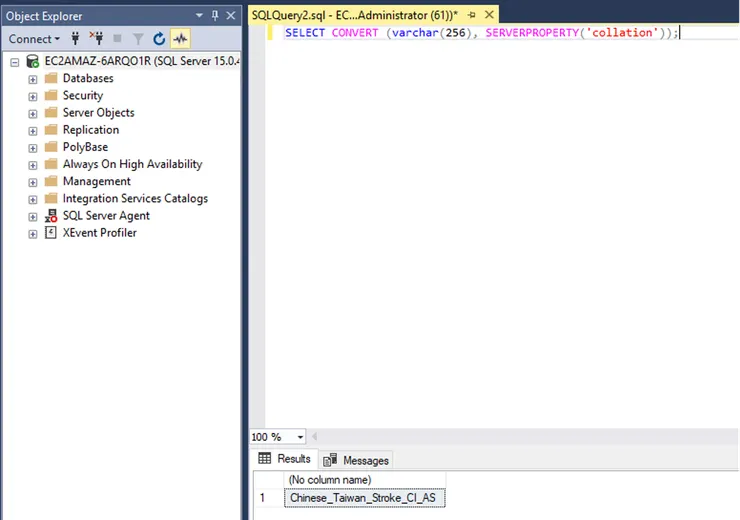Click the Filter funnel icon
Viewport: 740px width, 520px height.
click(138, 39)
